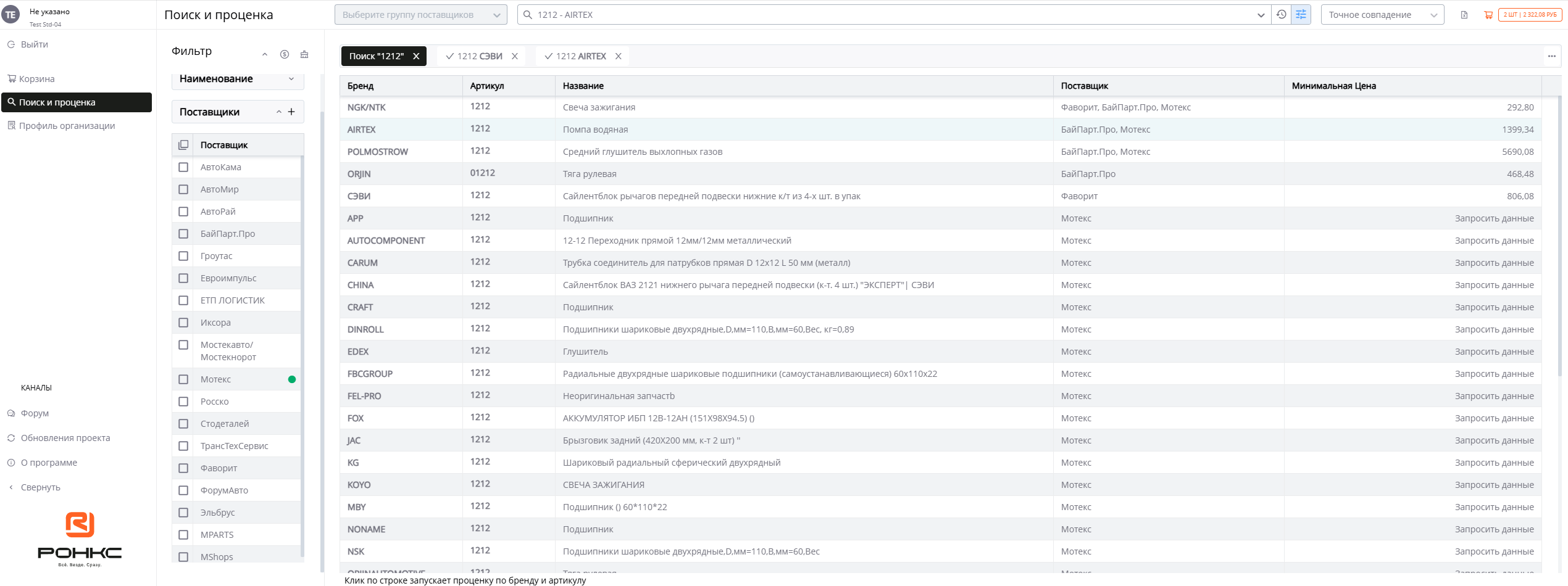This screenshot has width=1568, height=586.
Task: Click the search magnifier icon in search field
Action: tap(528, 15)
